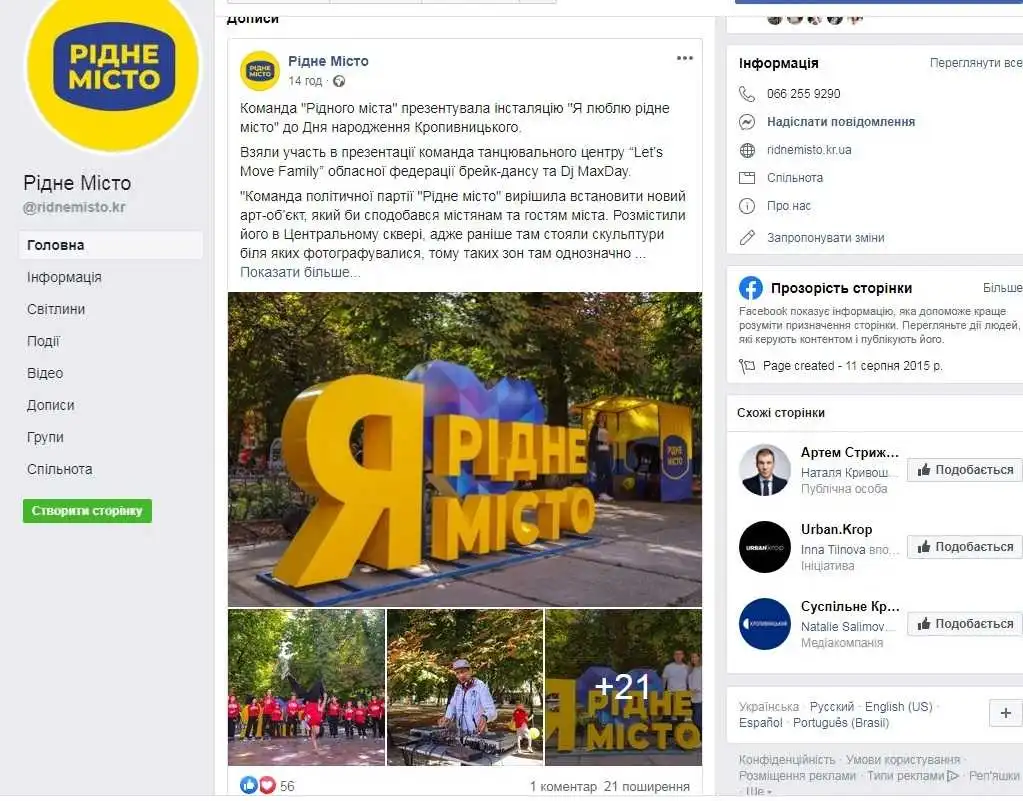The width and height of the screenshot is (1023, 801).
Task: Open the DJ photo thumbnail
Action: tap(465, 687)
